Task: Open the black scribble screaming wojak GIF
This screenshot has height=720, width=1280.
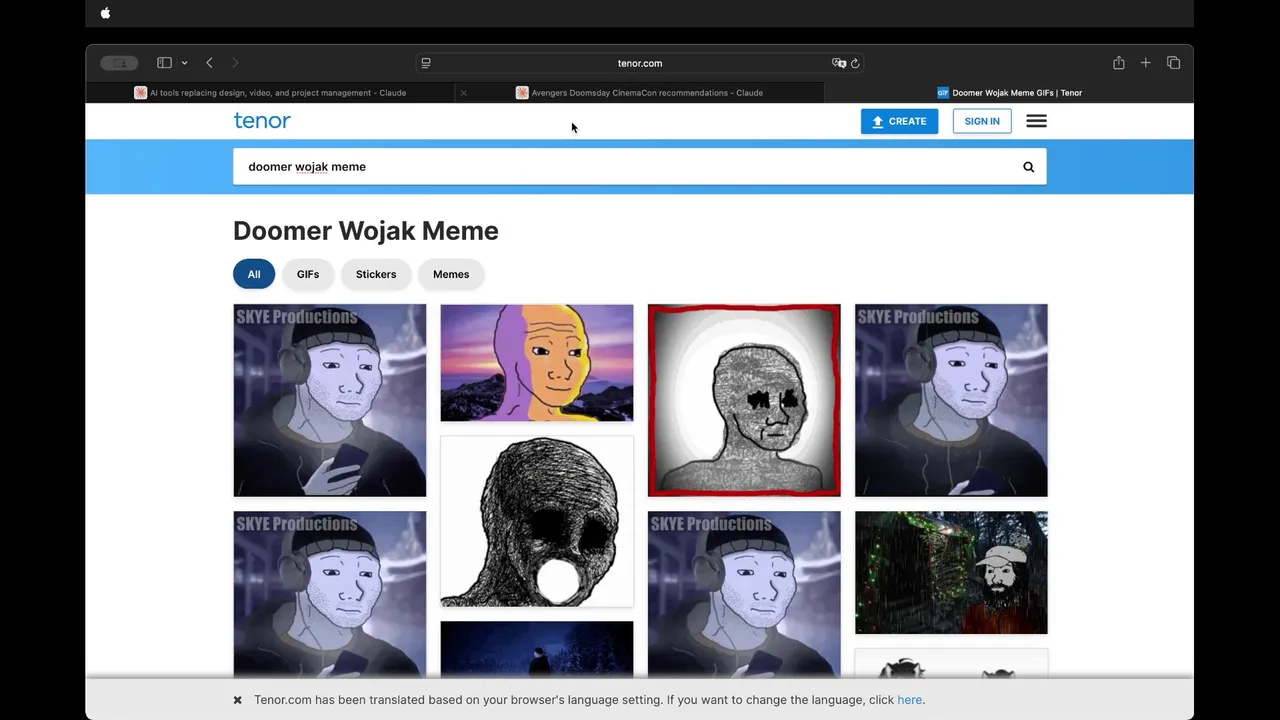Action: click(537, 521)
